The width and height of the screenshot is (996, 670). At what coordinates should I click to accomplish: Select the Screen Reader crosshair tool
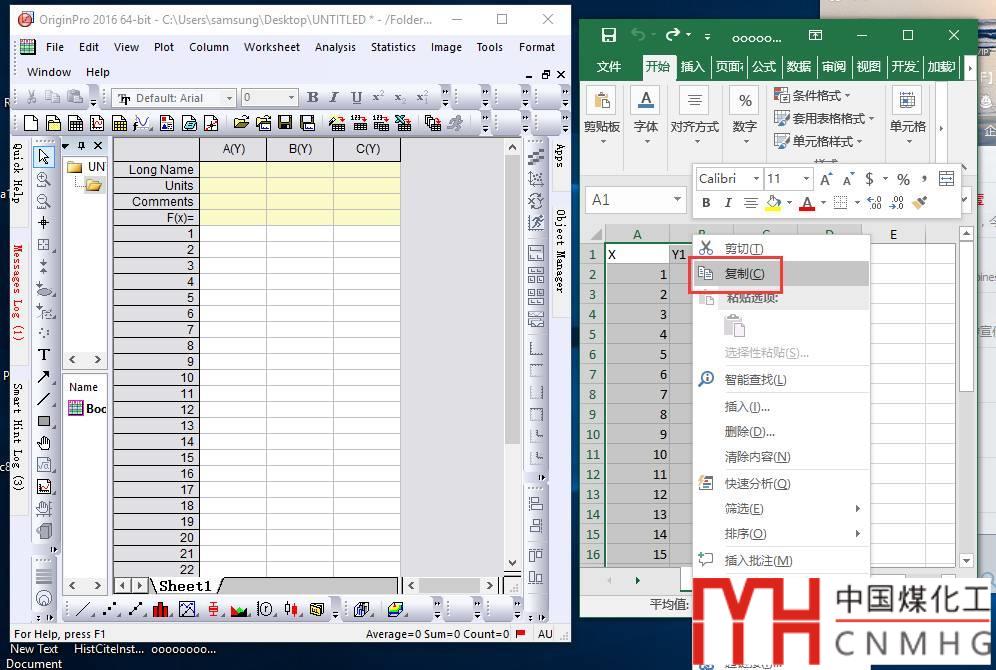tap(43, 222)
